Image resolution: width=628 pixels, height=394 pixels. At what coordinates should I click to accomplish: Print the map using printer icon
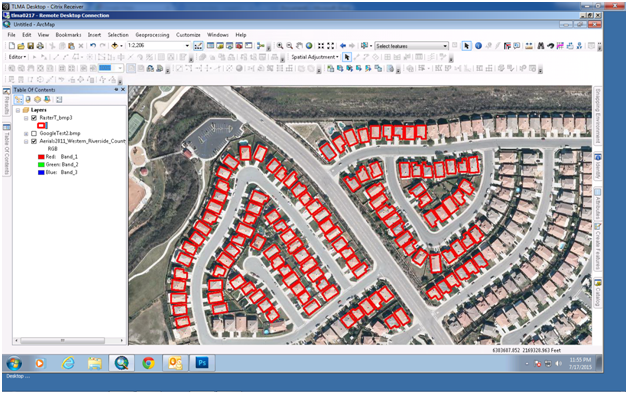pyautogui.click(x=40, y=46)
